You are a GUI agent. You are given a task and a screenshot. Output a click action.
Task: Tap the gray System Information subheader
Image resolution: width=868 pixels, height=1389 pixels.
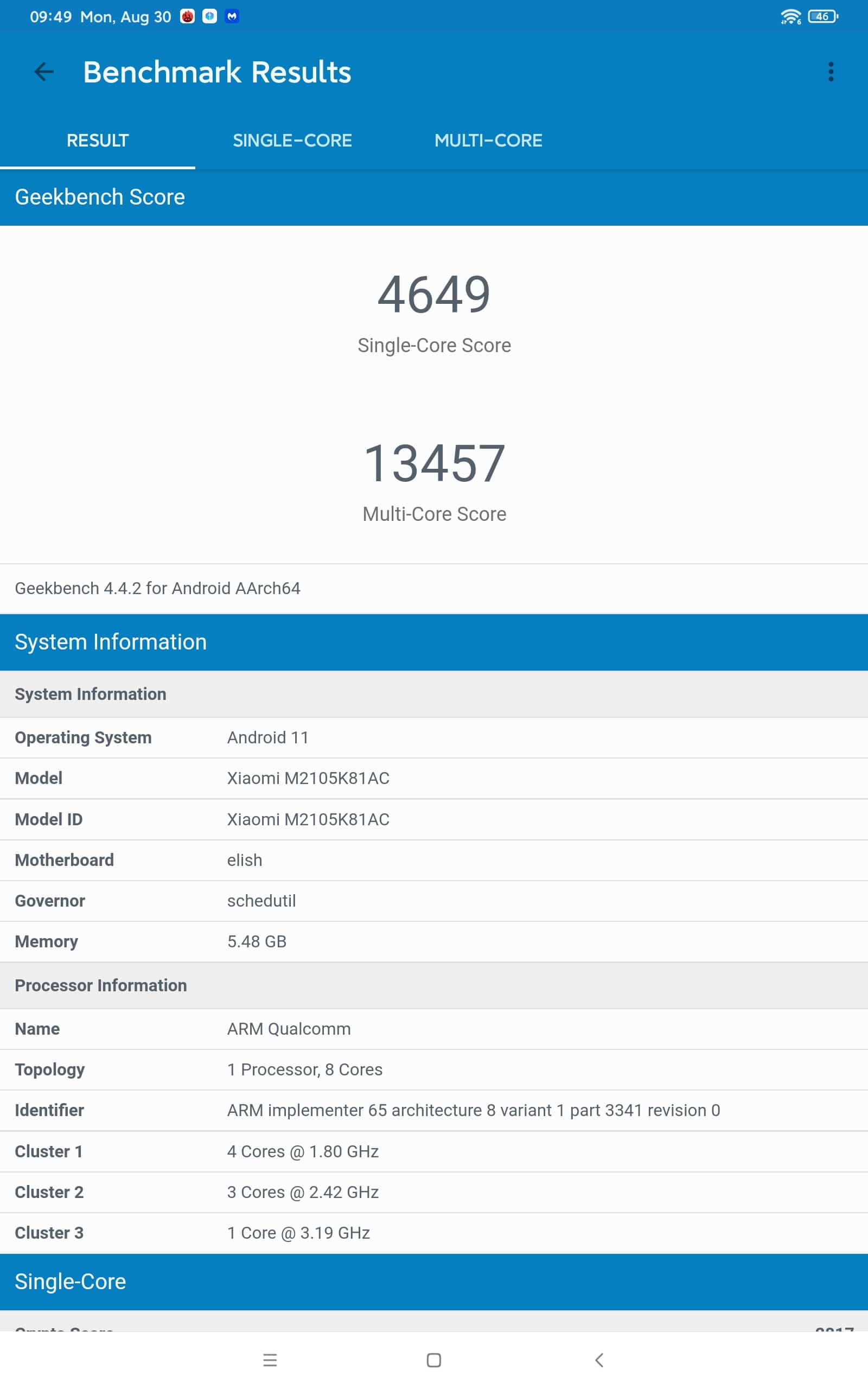[434, 694]
